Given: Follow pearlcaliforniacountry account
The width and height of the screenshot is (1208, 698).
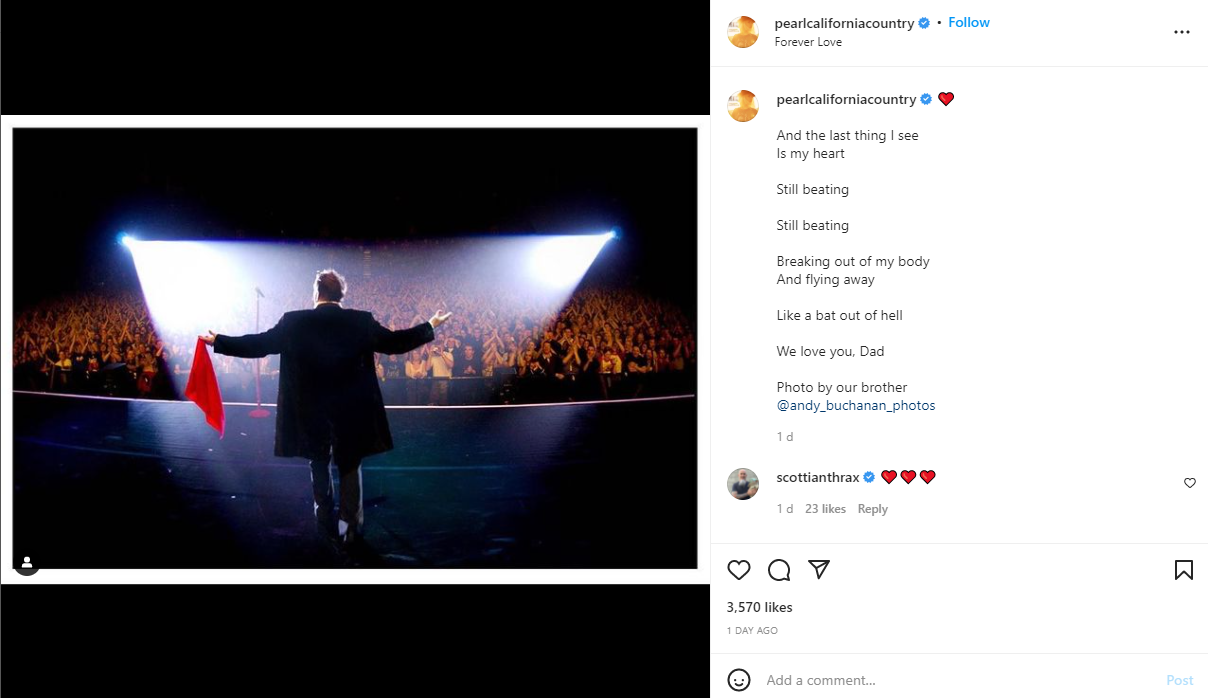Looking at the screenshot, I should pos(968,22).
